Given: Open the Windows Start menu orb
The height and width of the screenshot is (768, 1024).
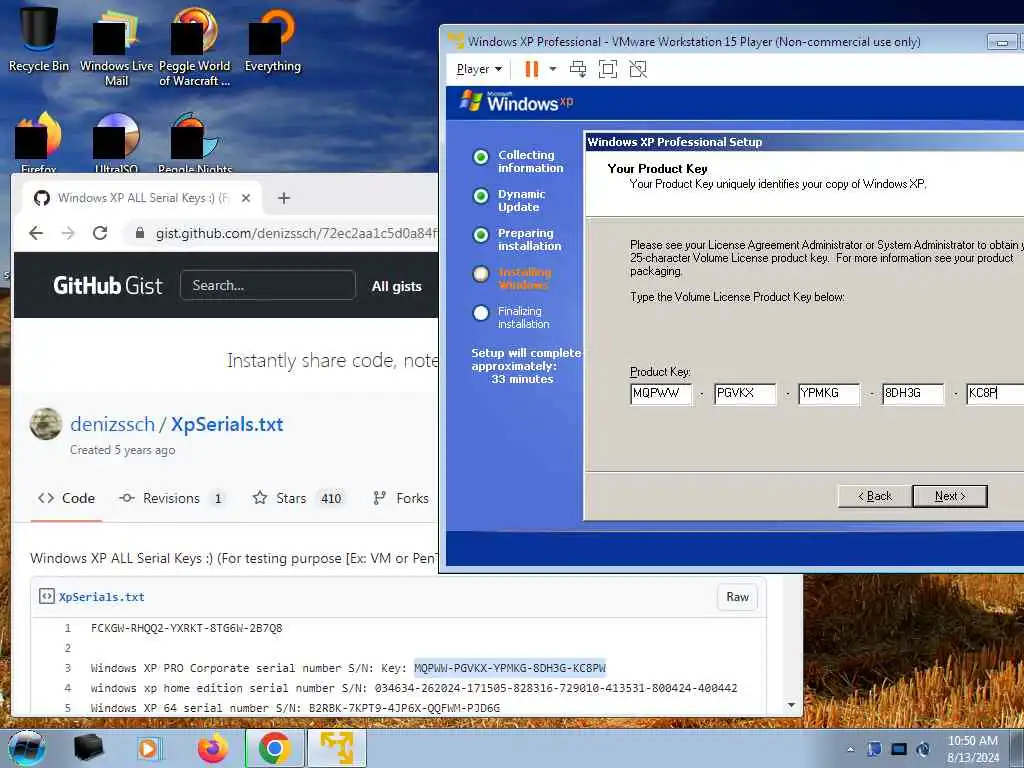Looking at the screenshot, I should point(26,748).
